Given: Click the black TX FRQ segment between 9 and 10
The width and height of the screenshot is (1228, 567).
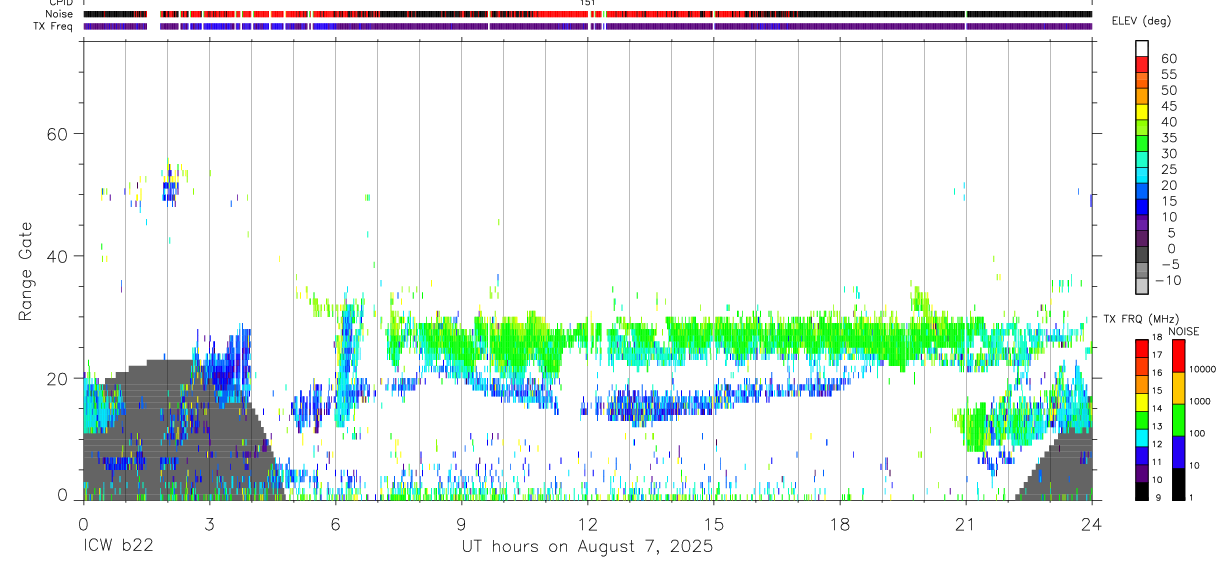Looking at the screenshot, I should pyautogui.click(x=1142, y=491).
